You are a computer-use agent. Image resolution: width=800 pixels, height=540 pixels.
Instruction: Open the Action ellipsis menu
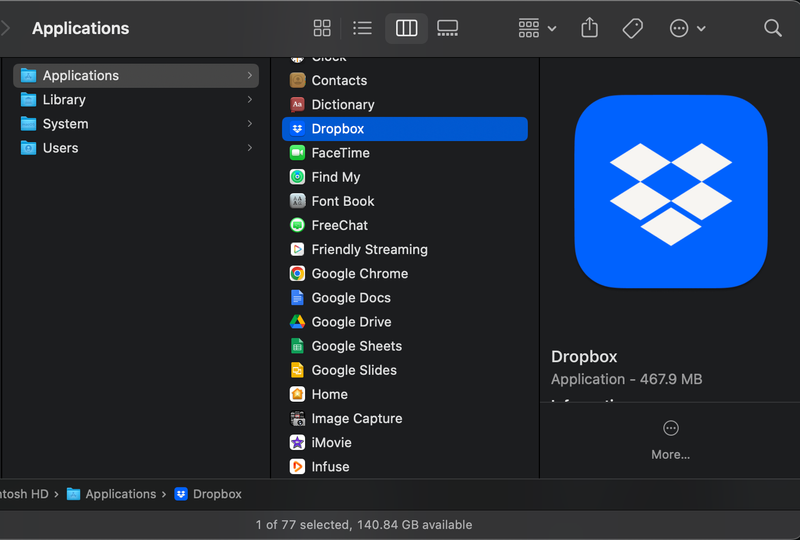tap(687, 29)
